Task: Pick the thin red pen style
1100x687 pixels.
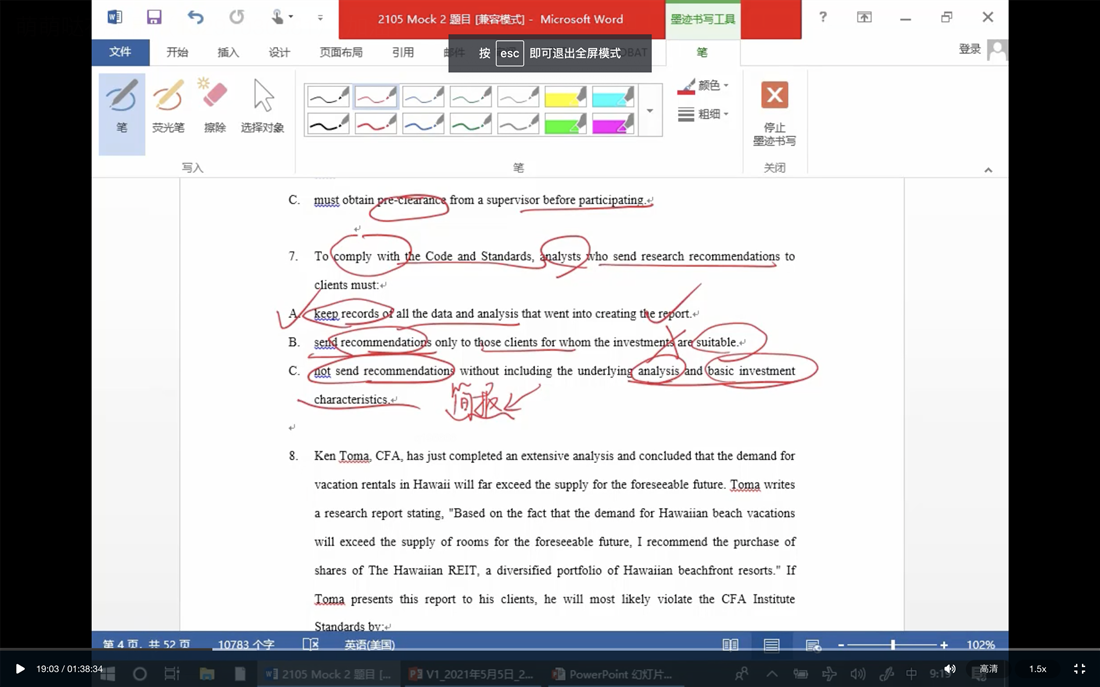Action: pos(376,96)
